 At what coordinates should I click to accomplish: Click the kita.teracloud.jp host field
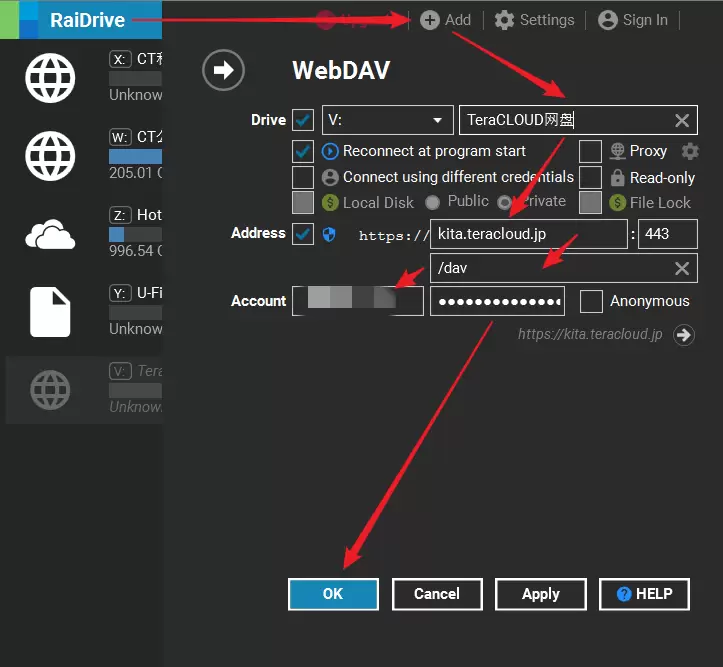(528, 234)
